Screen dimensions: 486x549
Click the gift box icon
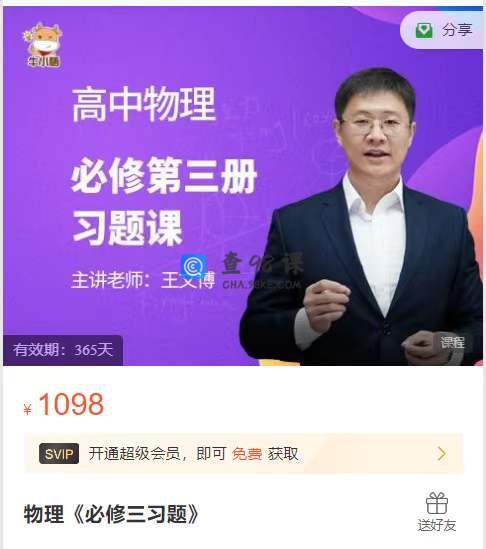pyautogui.click(x=437, y=503)
